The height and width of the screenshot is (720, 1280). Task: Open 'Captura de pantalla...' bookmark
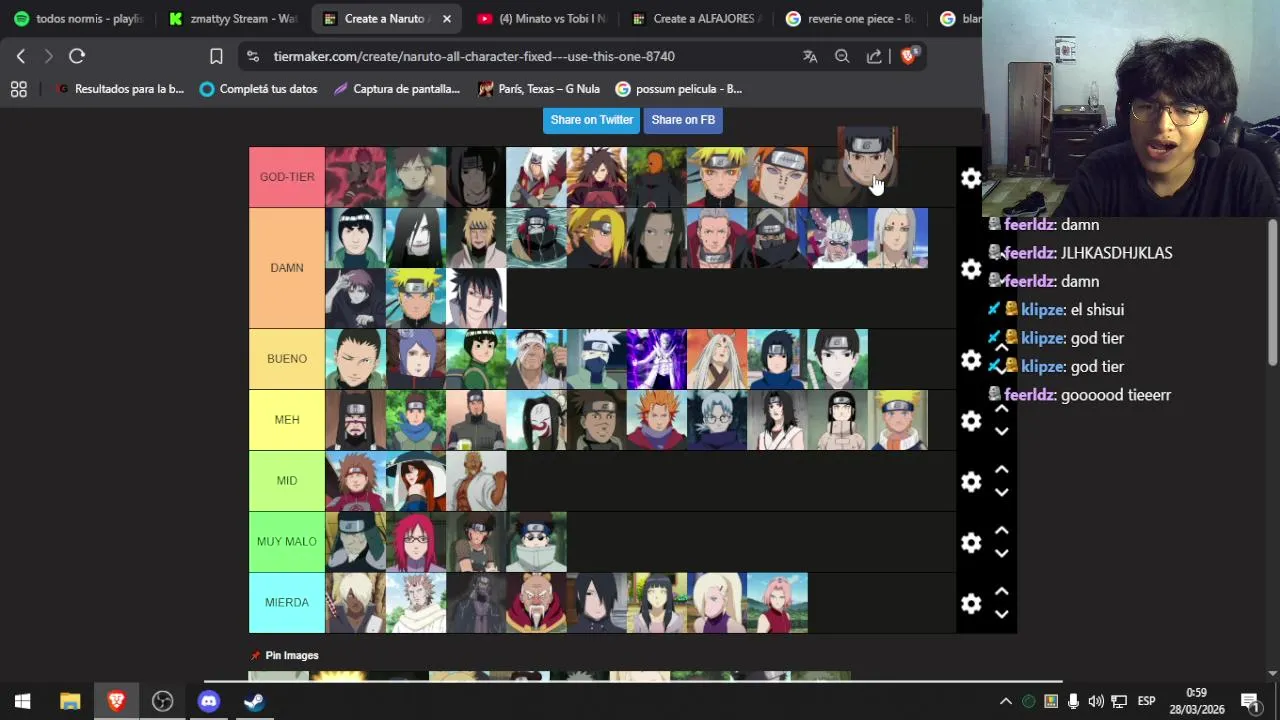point(396,89)
